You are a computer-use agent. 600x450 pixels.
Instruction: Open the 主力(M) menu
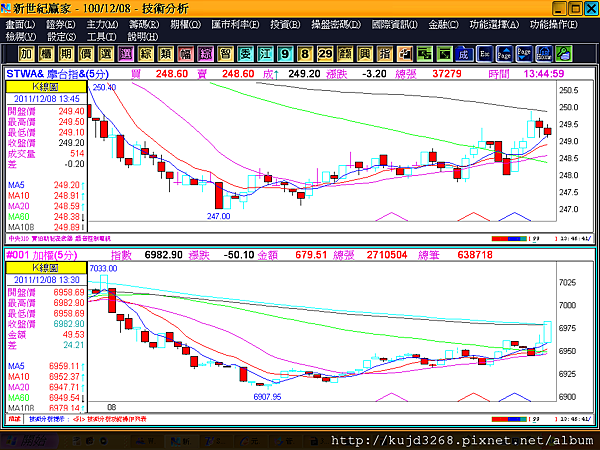click(102, 24)
